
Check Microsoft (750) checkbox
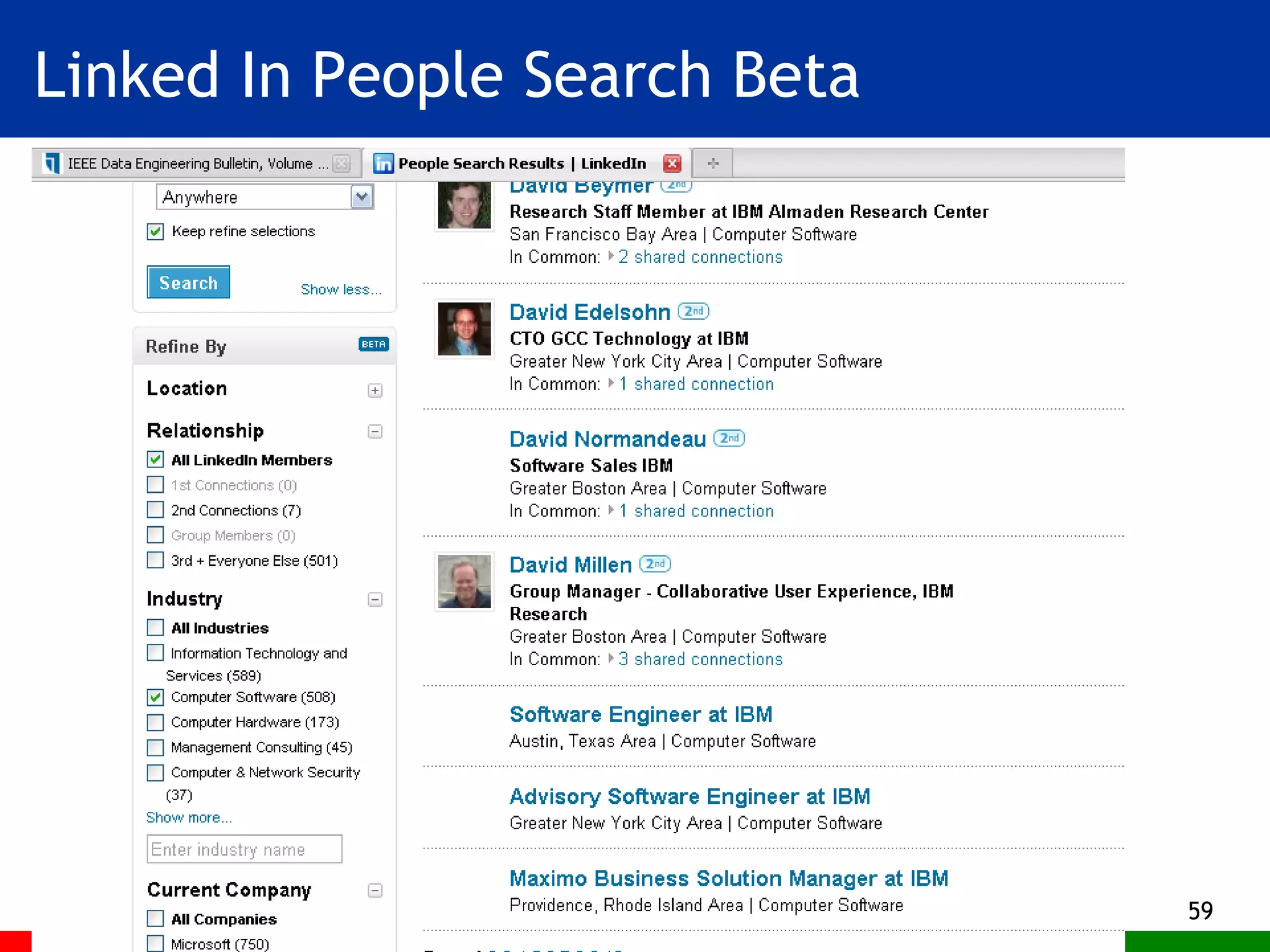click(x=155, y=943)
